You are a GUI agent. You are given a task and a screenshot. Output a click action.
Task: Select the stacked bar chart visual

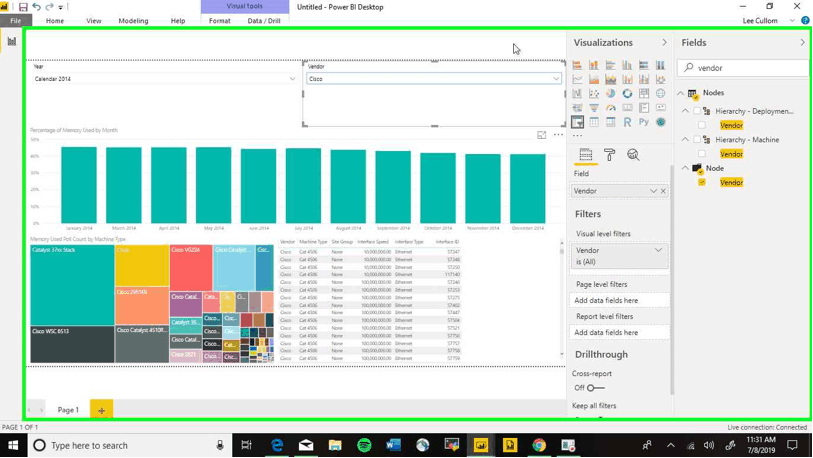[577, 65]
